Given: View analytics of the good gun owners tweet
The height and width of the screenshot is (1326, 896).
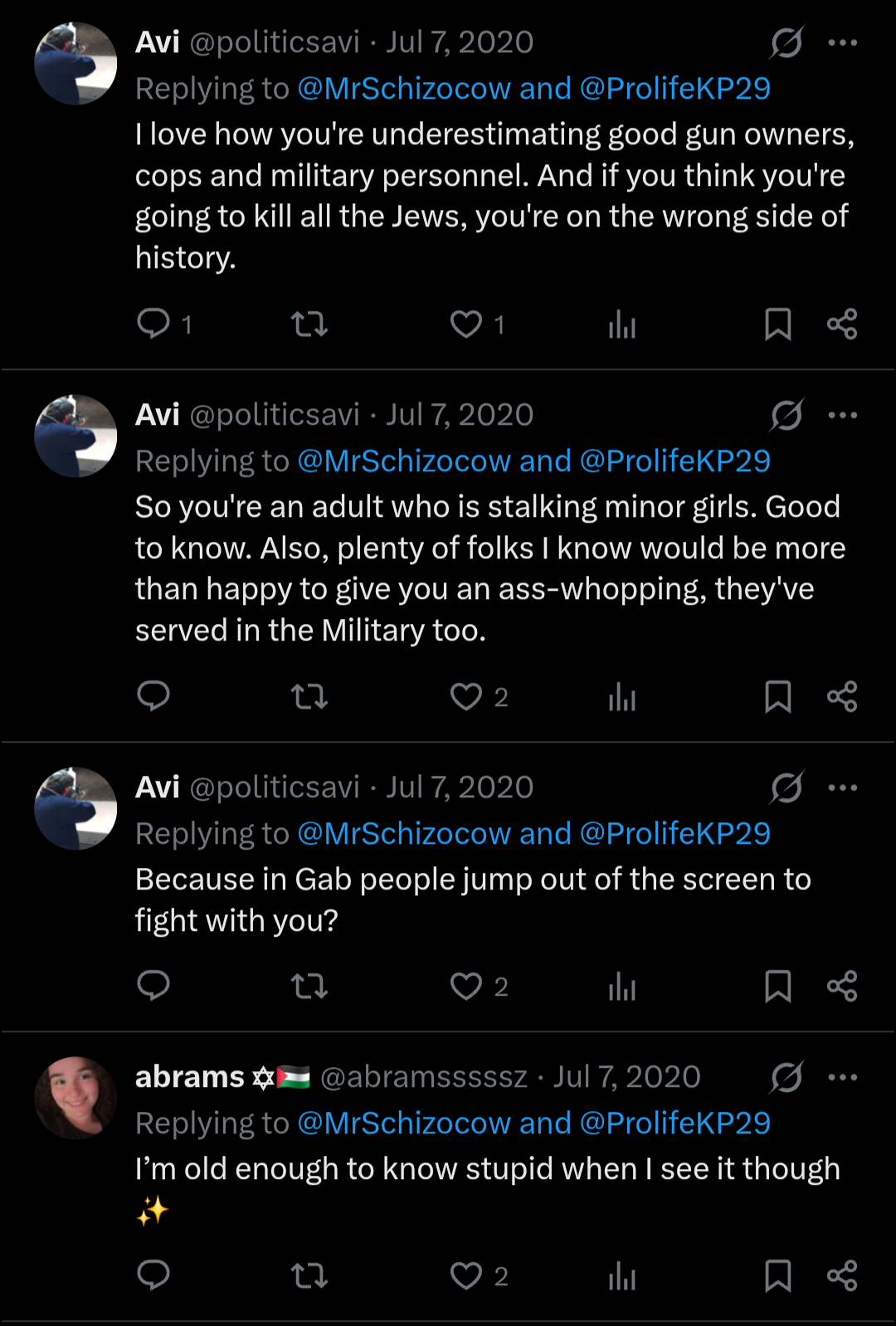Looking at the screenshot, I should pos(621,324).
